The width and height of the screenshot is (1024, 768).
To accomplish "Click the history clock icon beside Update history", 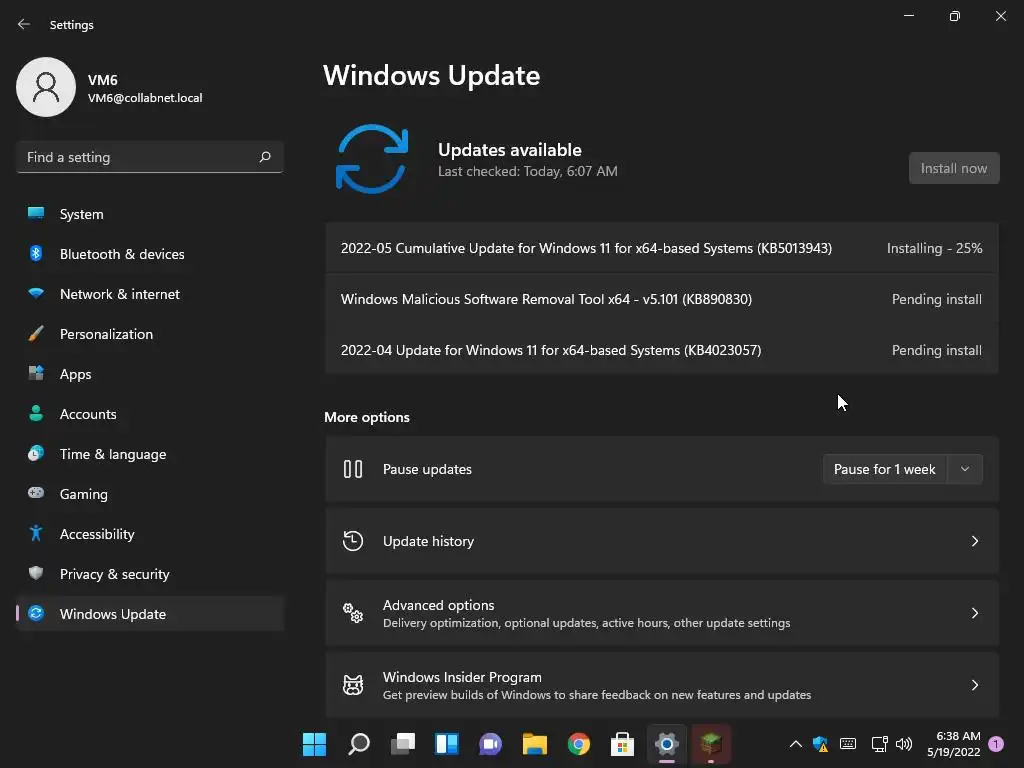I will tap(353, 541).
